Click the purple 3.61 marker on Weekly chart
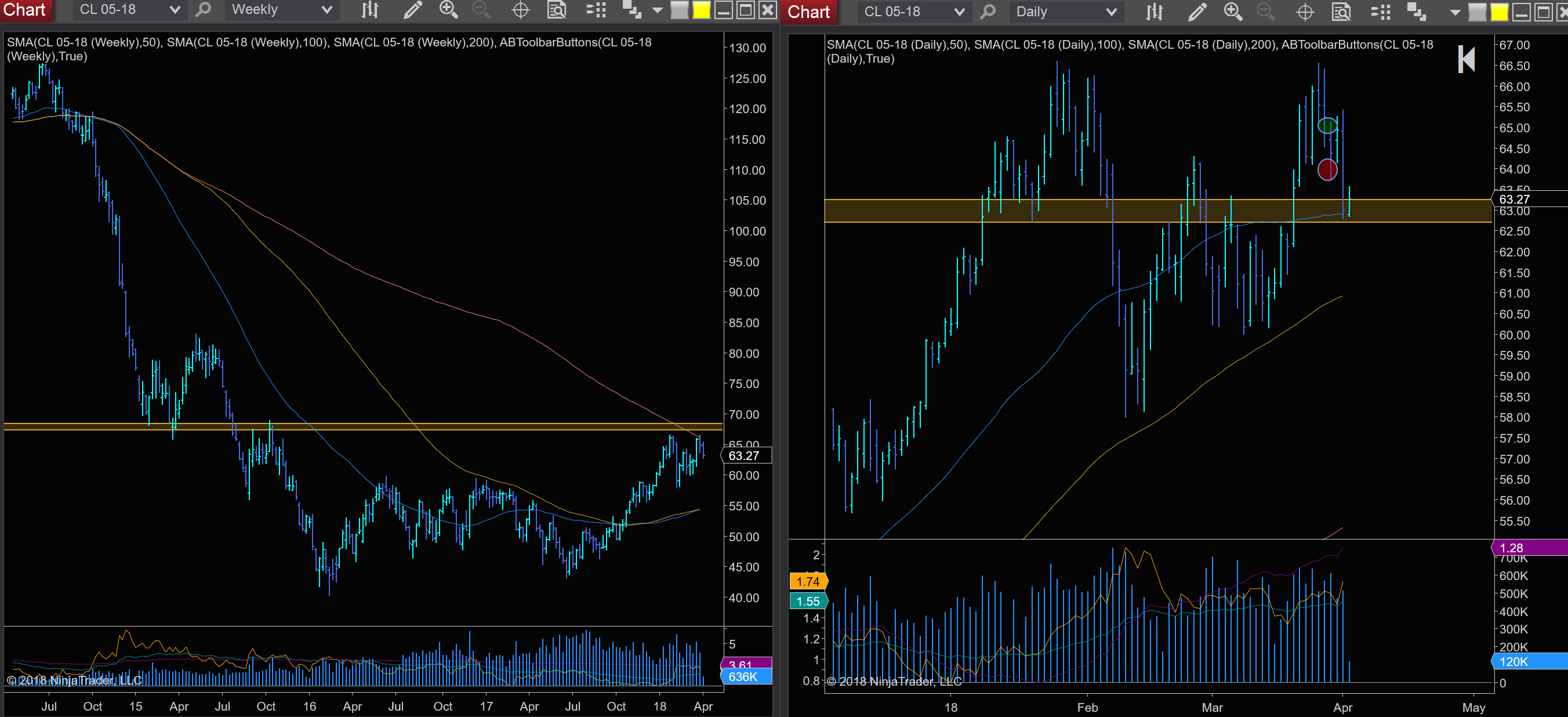This screenshot has height=717, width=1568. [746, 663]
